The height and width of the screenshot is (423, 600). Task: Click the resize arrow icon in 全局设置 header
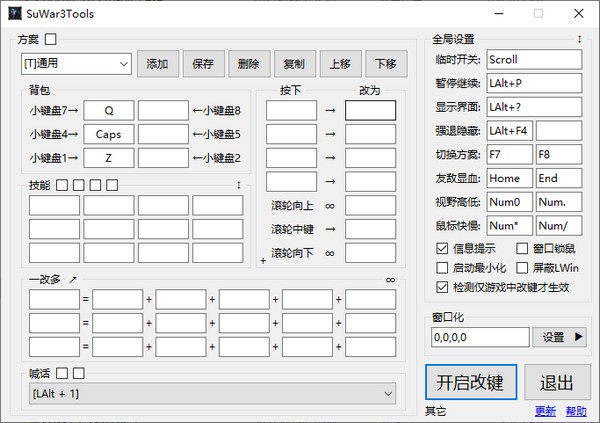tap(580, 39)
